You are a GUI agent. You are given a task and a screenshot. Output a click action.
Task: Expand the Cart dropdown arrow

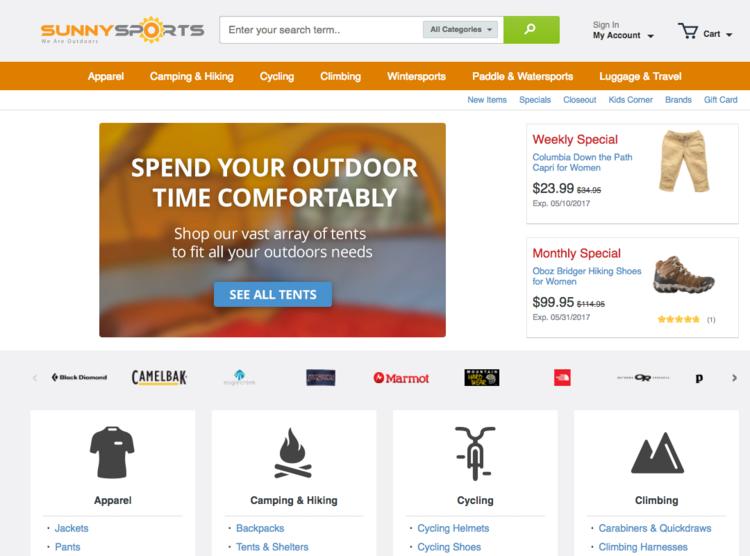click(x=729, y=34)
